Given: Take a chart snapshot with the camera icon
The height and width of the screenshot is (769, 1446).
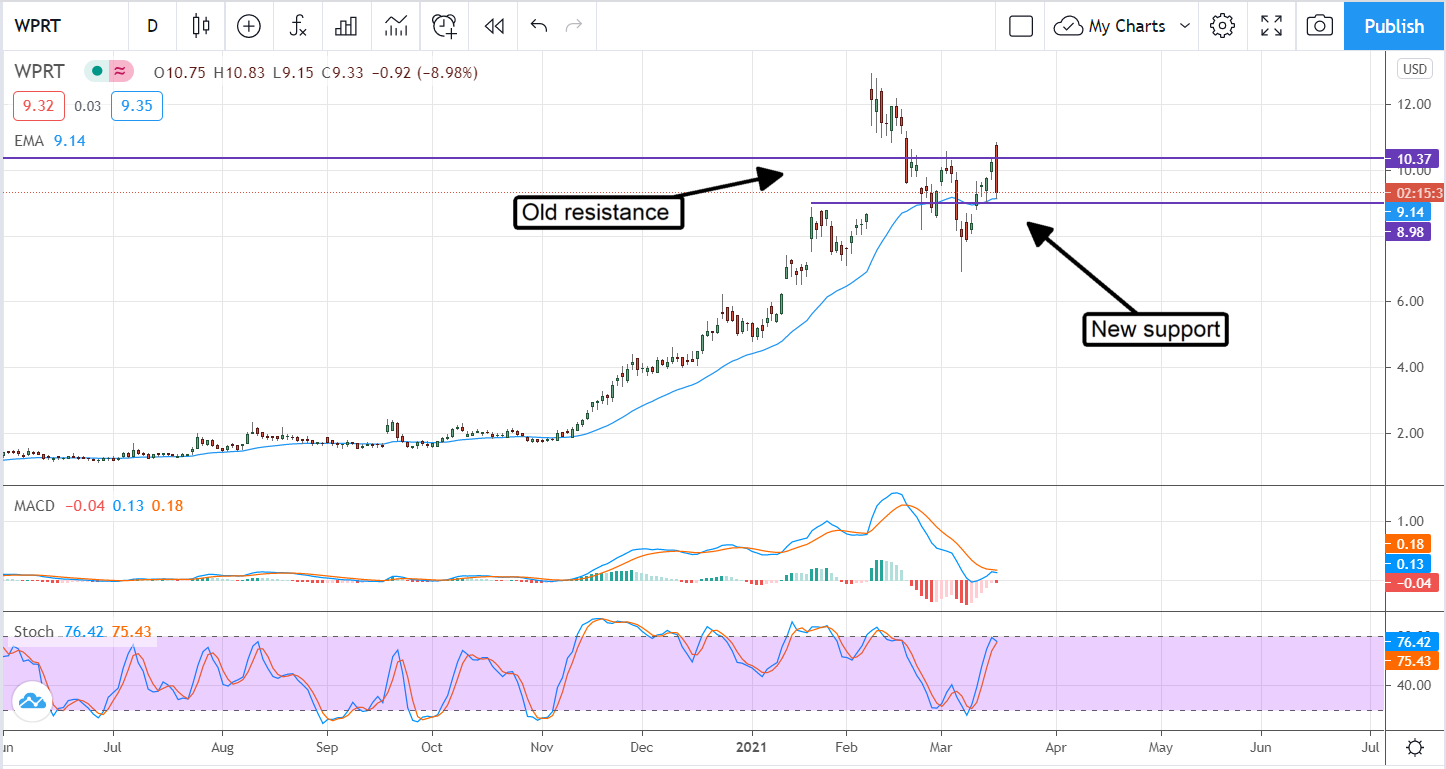Looking at the screenshot, I should click(1320, 26).
